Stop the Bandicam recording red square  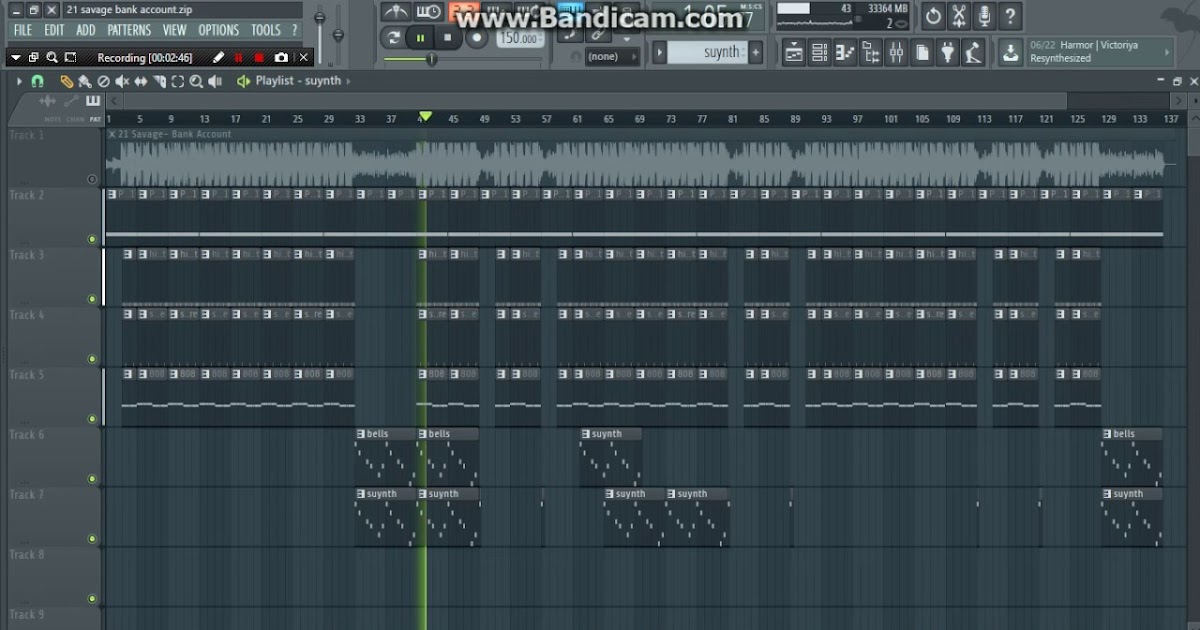coord(259,58)
